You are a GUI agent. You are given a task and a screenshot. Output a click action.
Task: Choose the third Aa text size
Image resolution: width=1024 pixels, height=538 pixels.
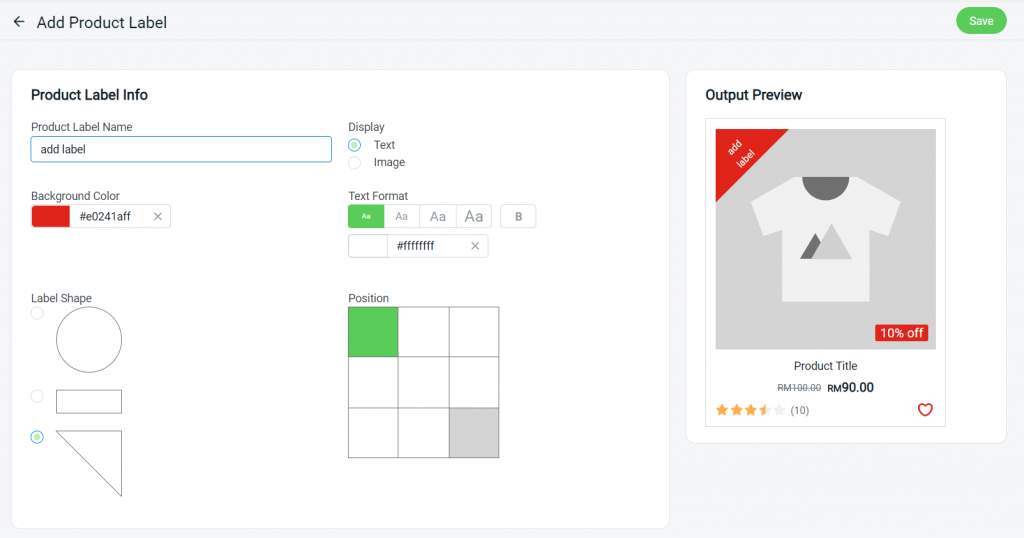coord(438,217)
